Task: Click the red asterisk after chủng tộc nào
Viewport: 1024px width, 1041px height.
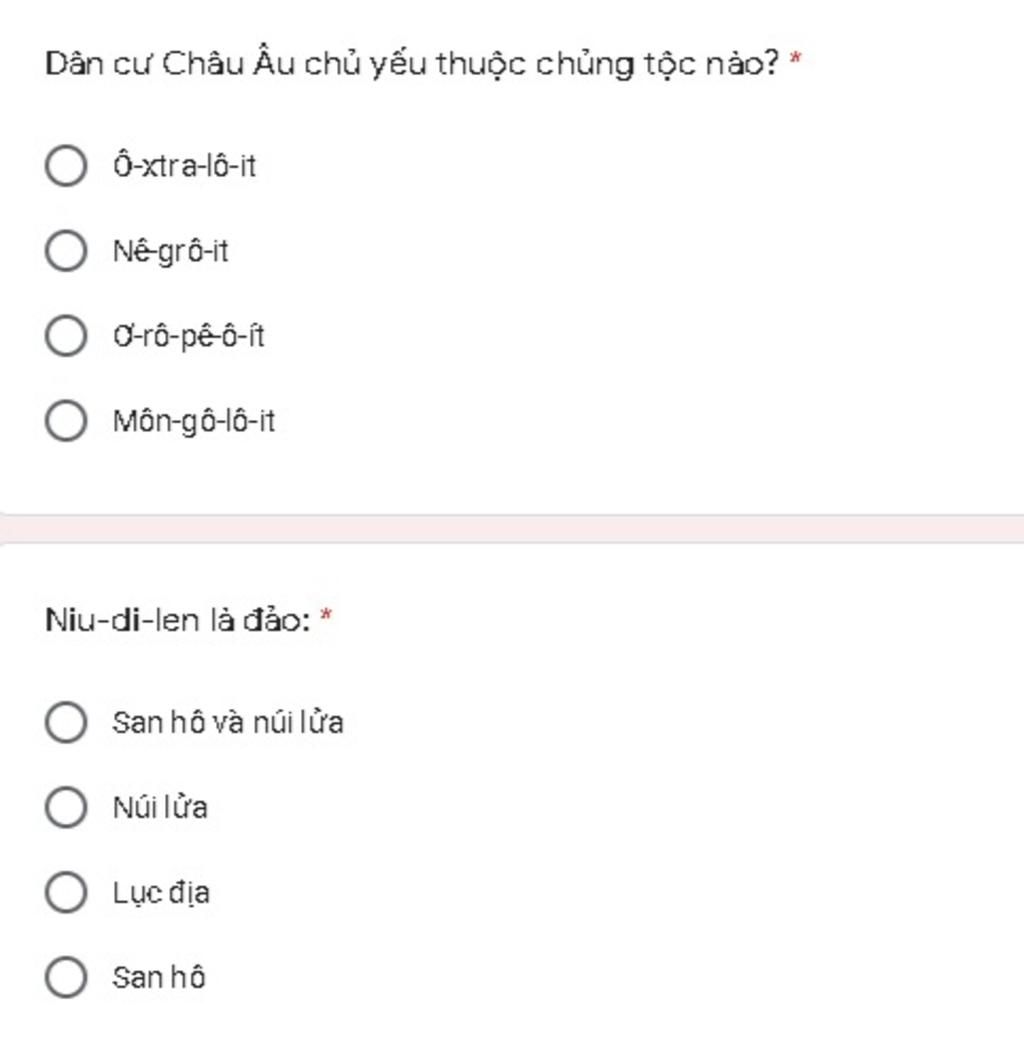Action: [795, 60]
